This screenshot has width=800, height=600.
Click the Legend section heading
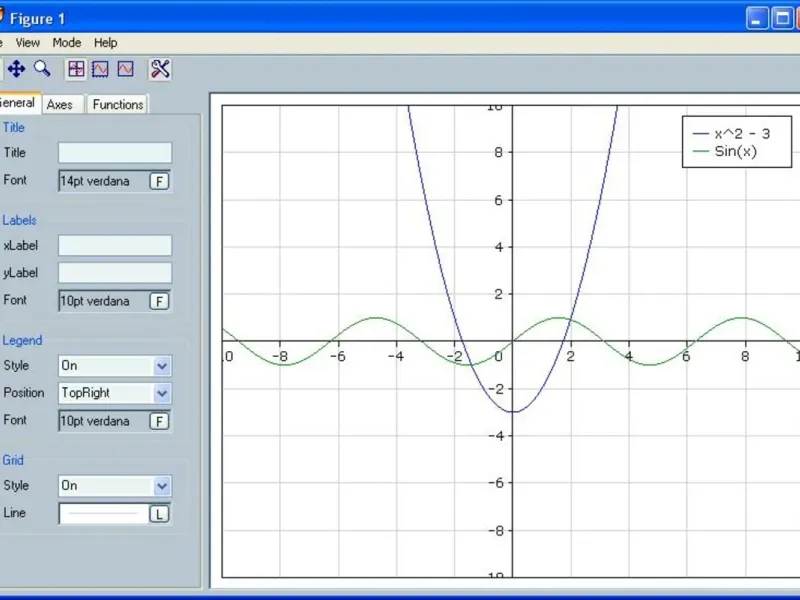tap(22, 340)
